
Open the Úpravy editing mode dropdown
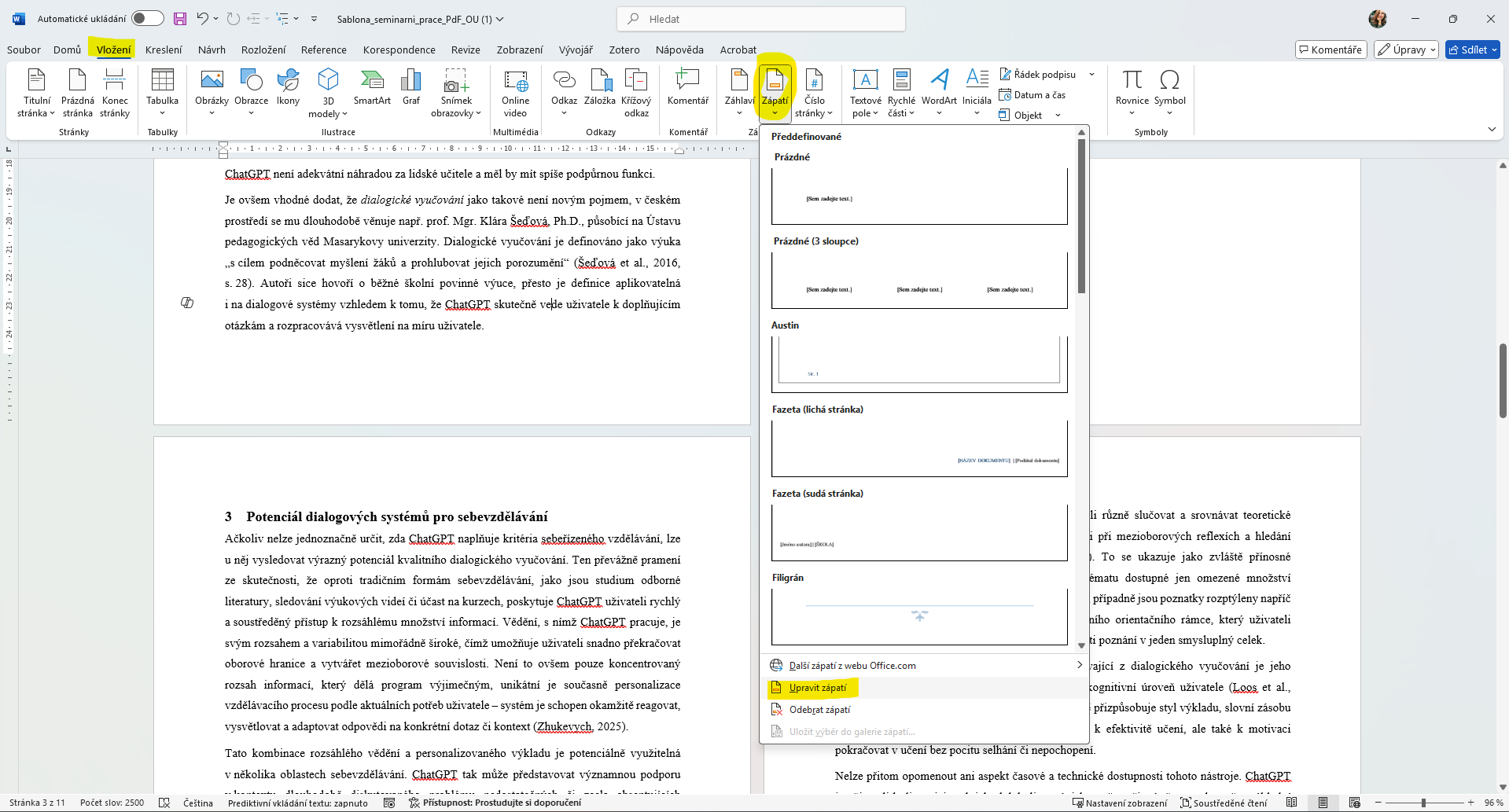[x=1407, y=50]
